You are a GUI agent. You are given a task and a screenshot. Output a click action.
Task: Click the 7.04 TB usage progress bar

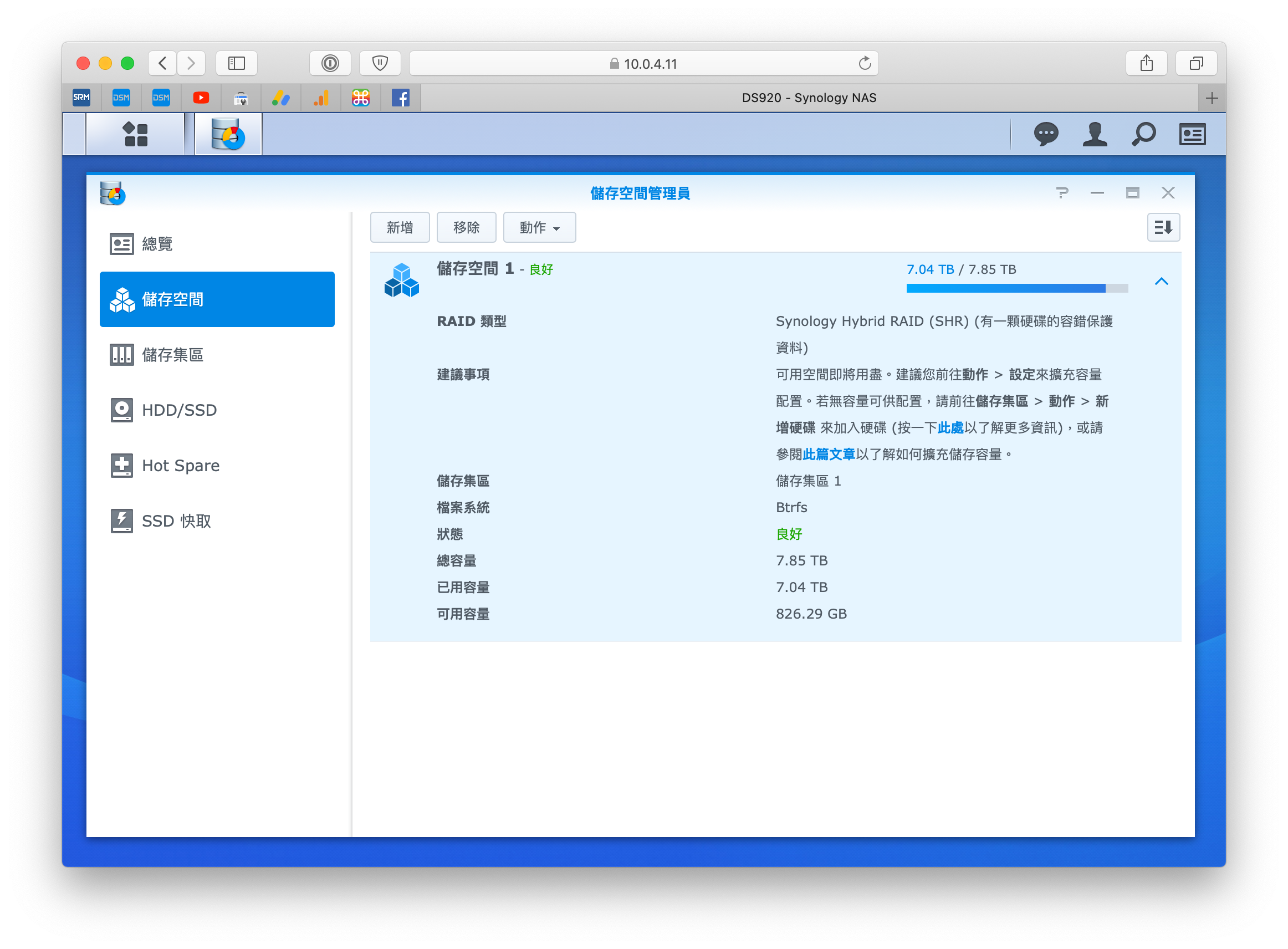1017,288
